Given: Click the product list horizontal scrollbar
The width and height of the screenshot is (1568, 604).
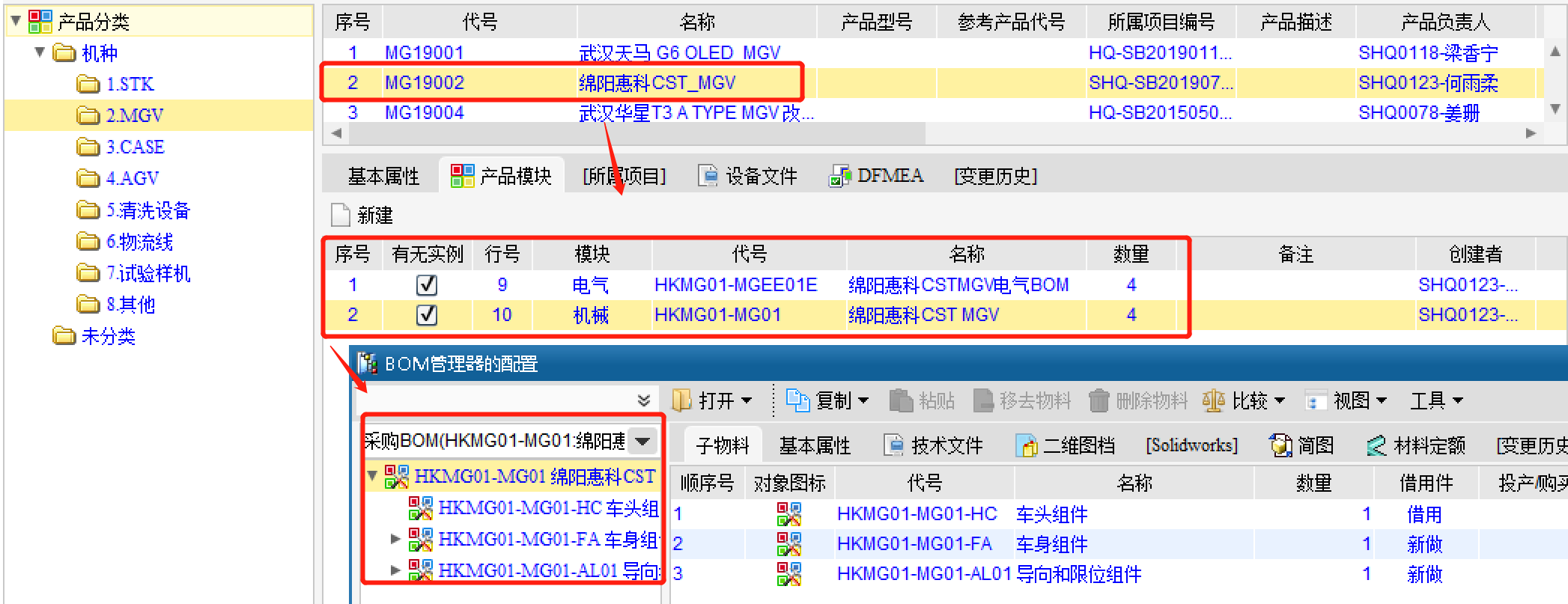Looking at the screenshot, I should coord(638,133).
